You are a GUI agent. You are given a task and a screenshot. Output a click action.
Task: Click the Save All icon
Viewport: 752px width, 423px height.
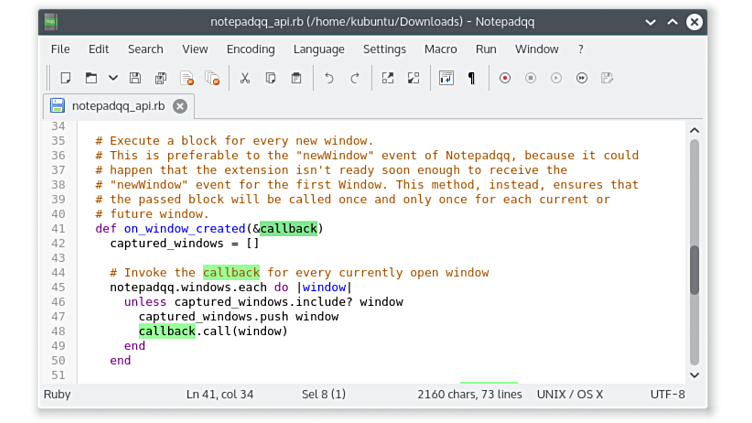tap(160, 78)
